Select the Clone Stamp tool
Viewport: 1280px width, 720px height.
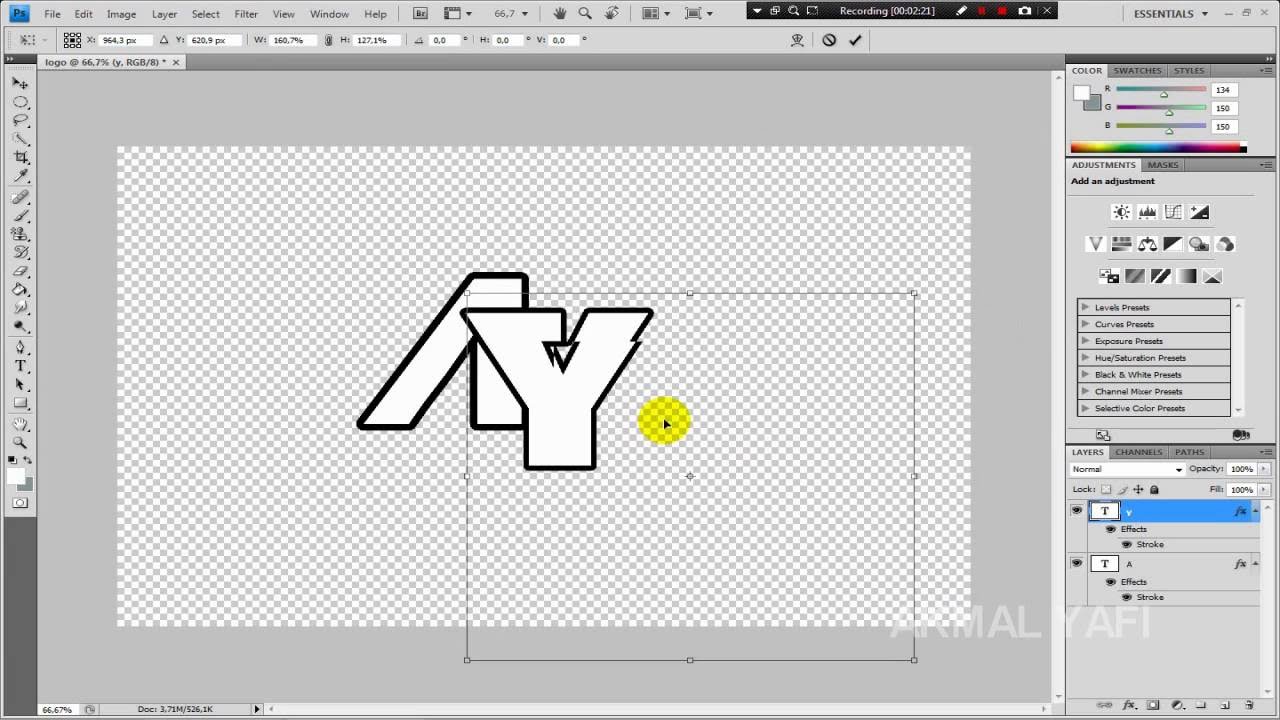tap(20, 234)
